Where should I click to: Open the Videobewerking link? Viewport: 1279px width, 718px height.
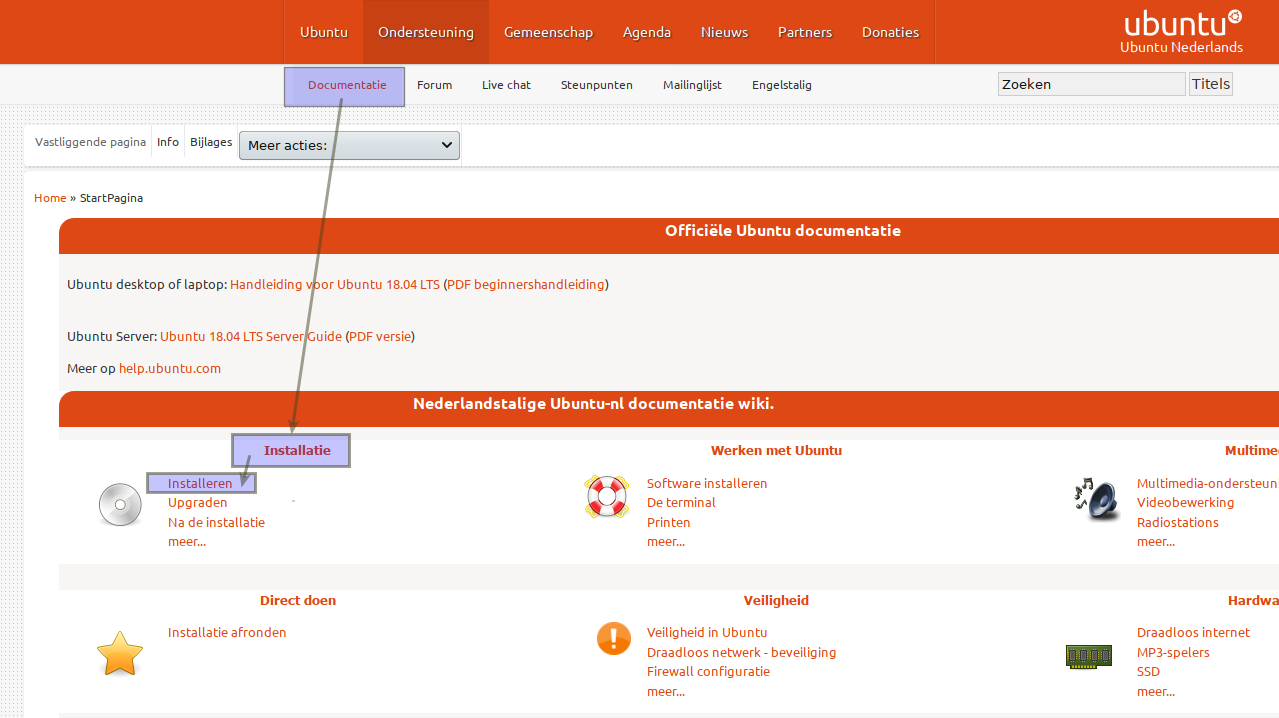(1185, 503)
